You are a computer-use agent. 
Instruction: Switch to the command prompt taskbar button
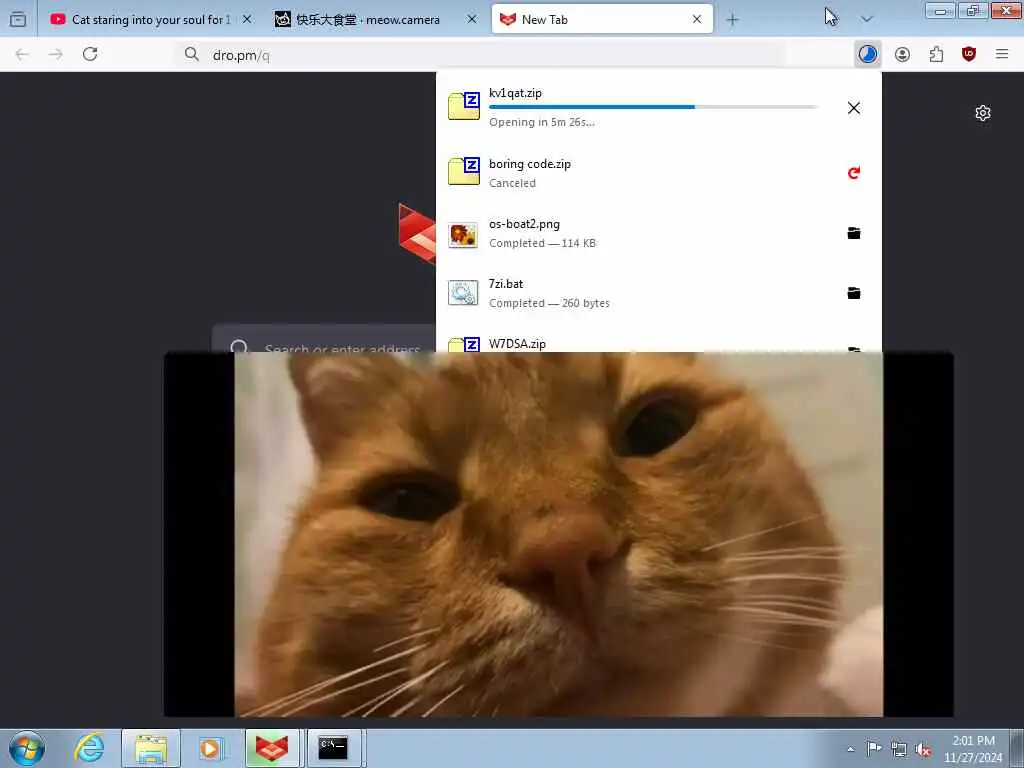pos(334,748)
